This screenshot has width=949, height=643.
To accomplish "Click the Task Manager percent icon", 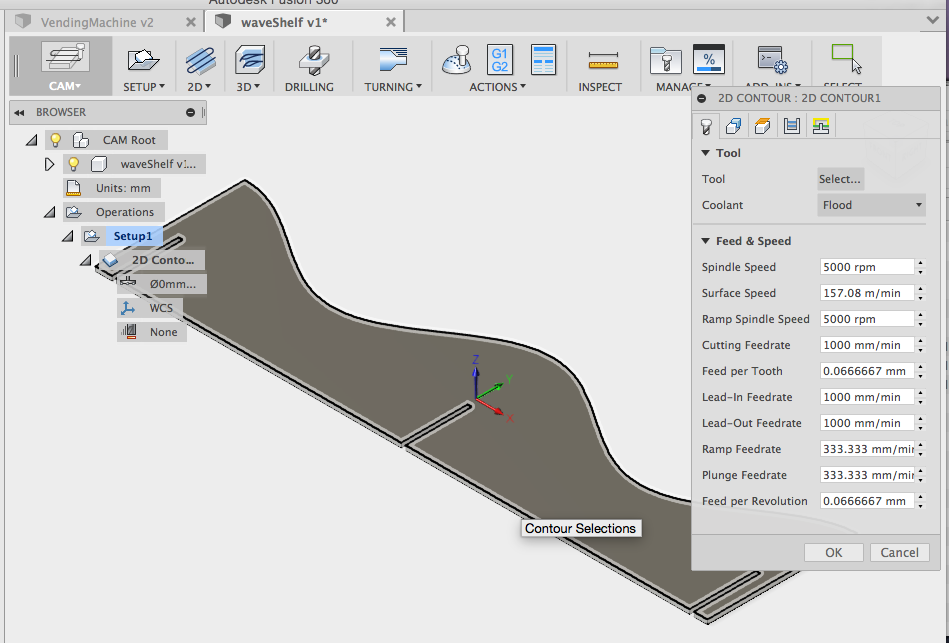I will pos(708,59).
